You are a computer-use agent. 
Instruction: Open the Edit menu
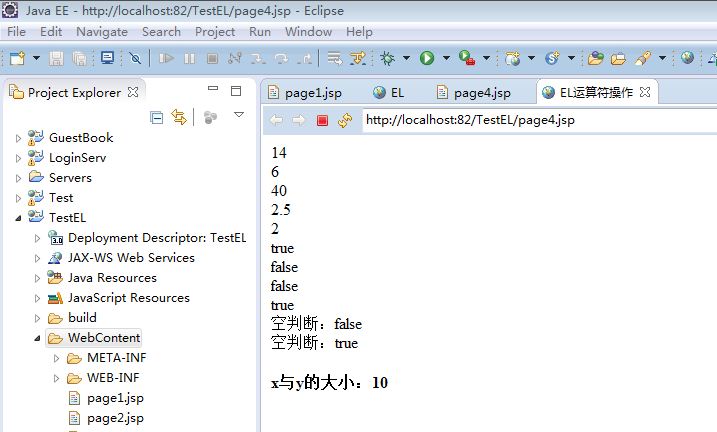tap(51, 32)
